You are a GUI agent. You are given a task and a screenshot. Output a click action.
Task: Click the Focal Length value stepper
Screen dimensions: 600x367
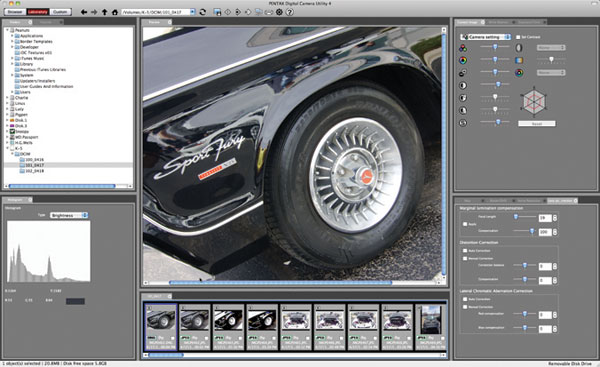pyautogui.click(x=555, y=218)
